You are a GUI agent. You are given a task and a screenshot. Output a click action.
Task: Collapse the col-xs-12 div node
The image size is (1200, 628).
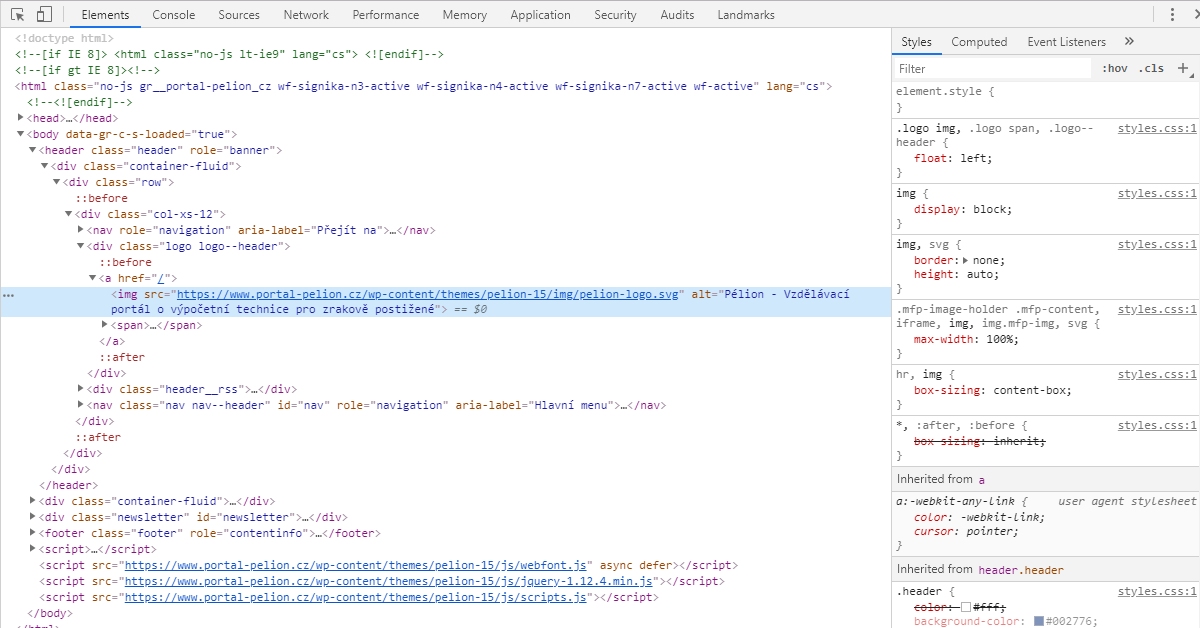click(69, 214)
